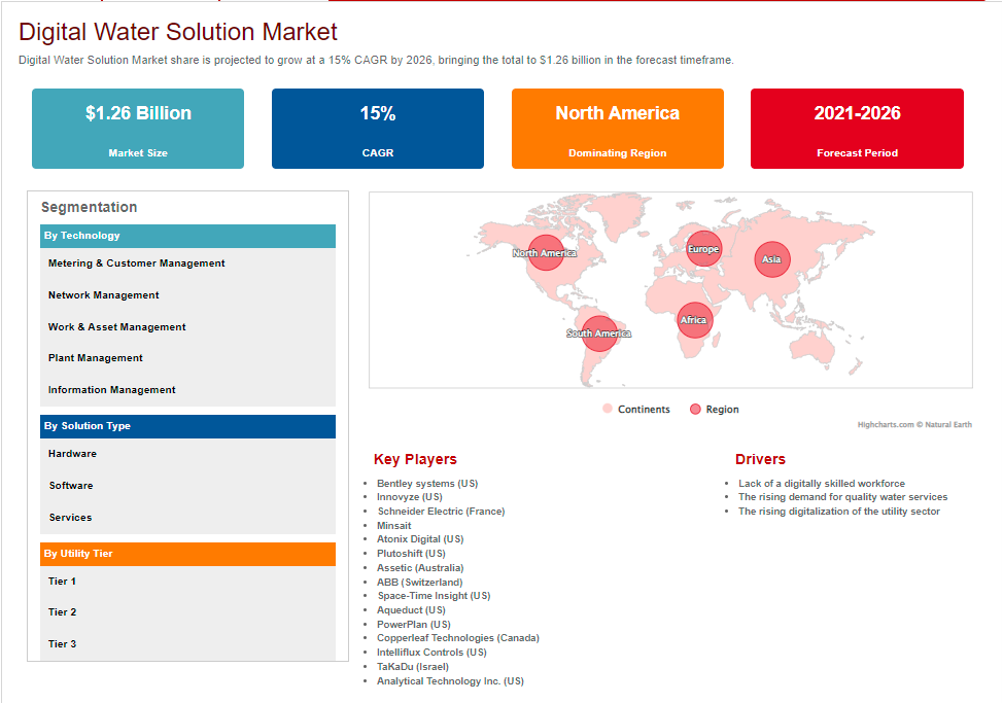Toggle the Continents legend item
1002x703 pixels.
[x=636, y=409]
